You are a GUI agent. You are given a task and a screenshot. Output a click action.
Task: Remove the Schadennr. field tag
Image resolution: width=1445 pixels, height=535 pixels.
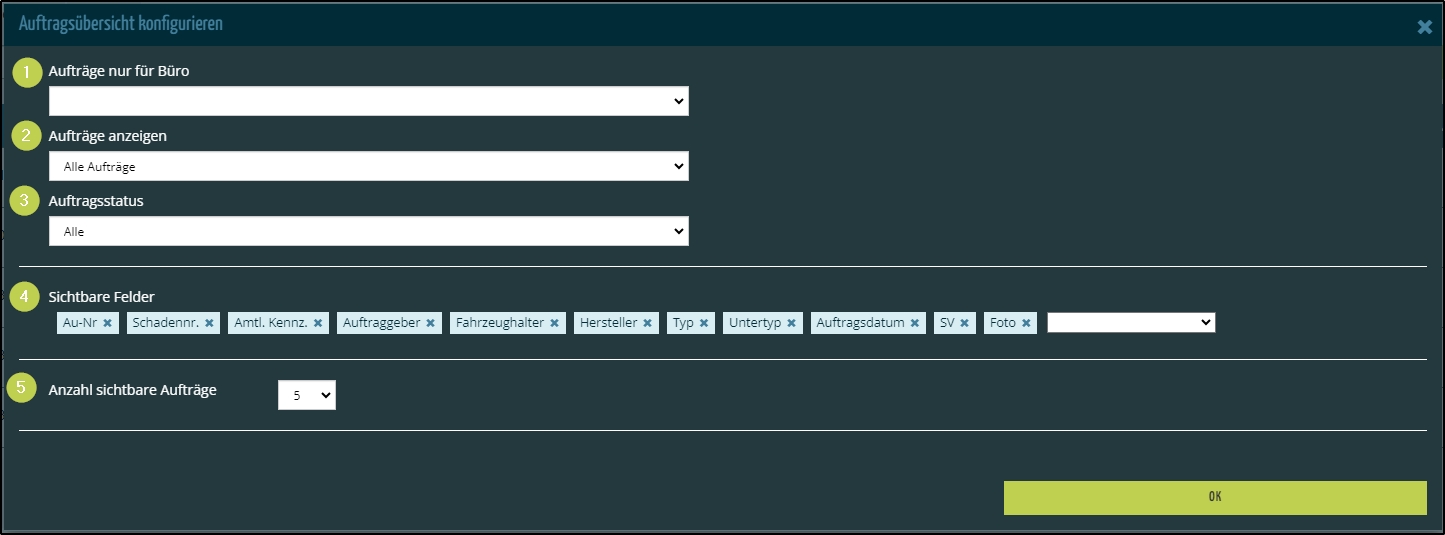coord(209,323)
